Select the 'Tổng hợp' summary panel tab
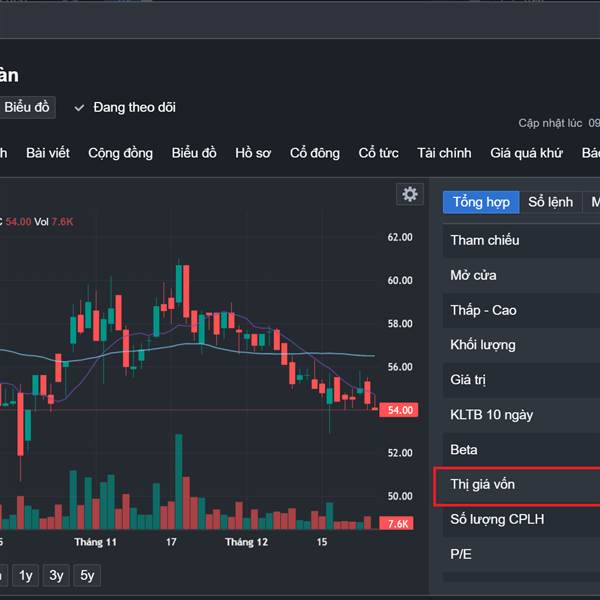 pos(481,202)
